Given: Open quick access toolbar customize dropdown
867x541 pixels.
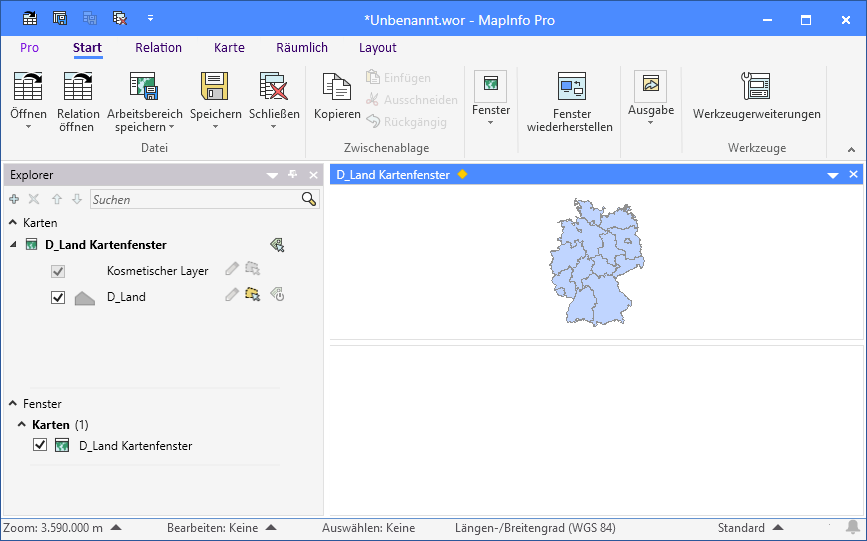Looking at the screenshot, I should tap(150, 18).
